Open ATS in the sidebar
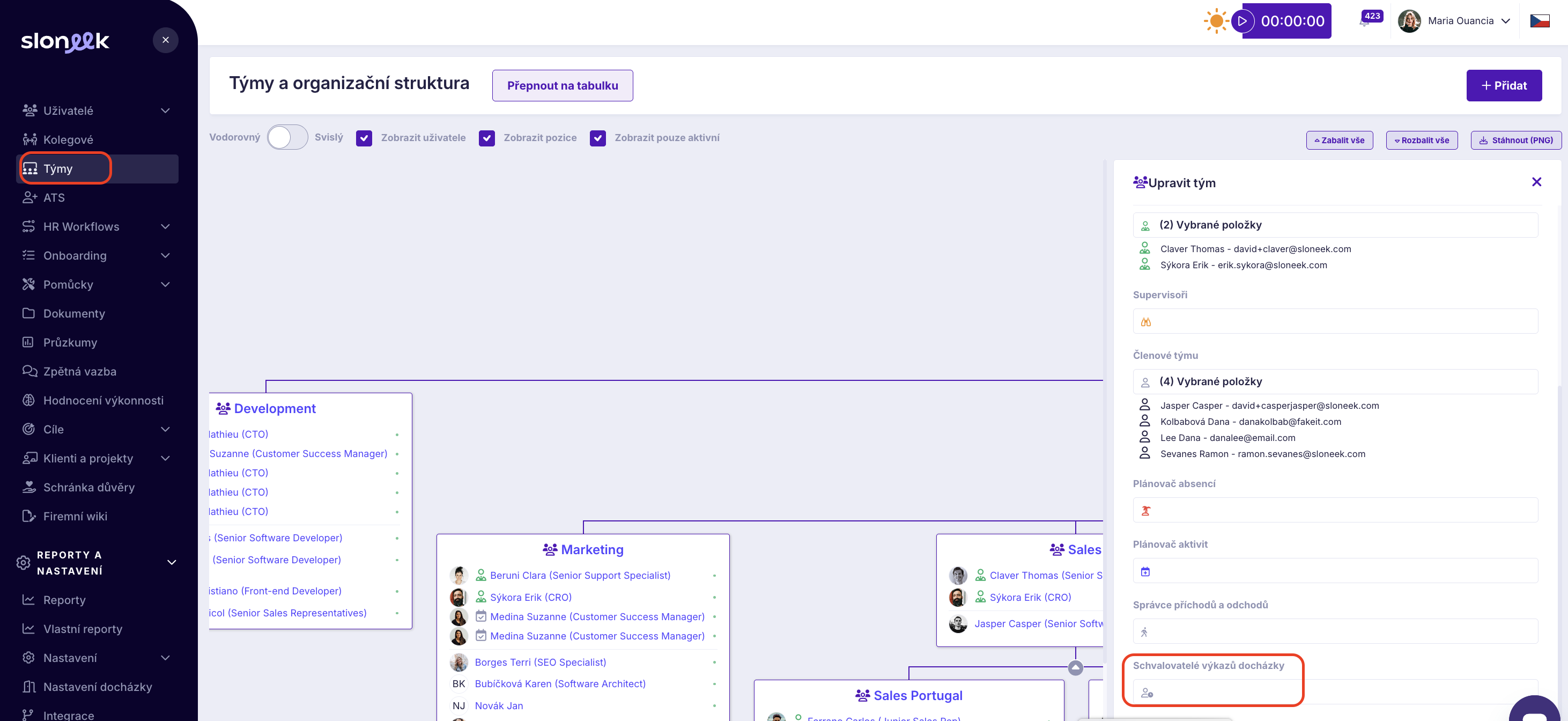Image resolution: width=1568 pixels, height=721 pixels. [54, 198]
